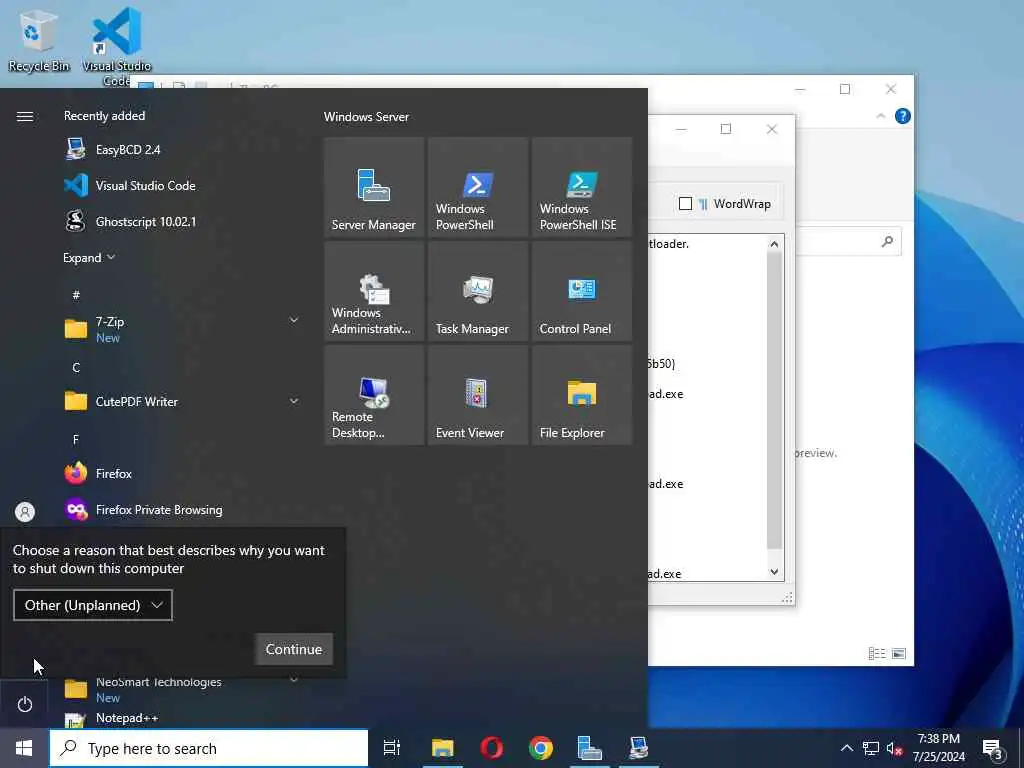Open Windows PowerShell ISE tile
This screenshot has height=768, width=1024.
click(x=582, y=187)
